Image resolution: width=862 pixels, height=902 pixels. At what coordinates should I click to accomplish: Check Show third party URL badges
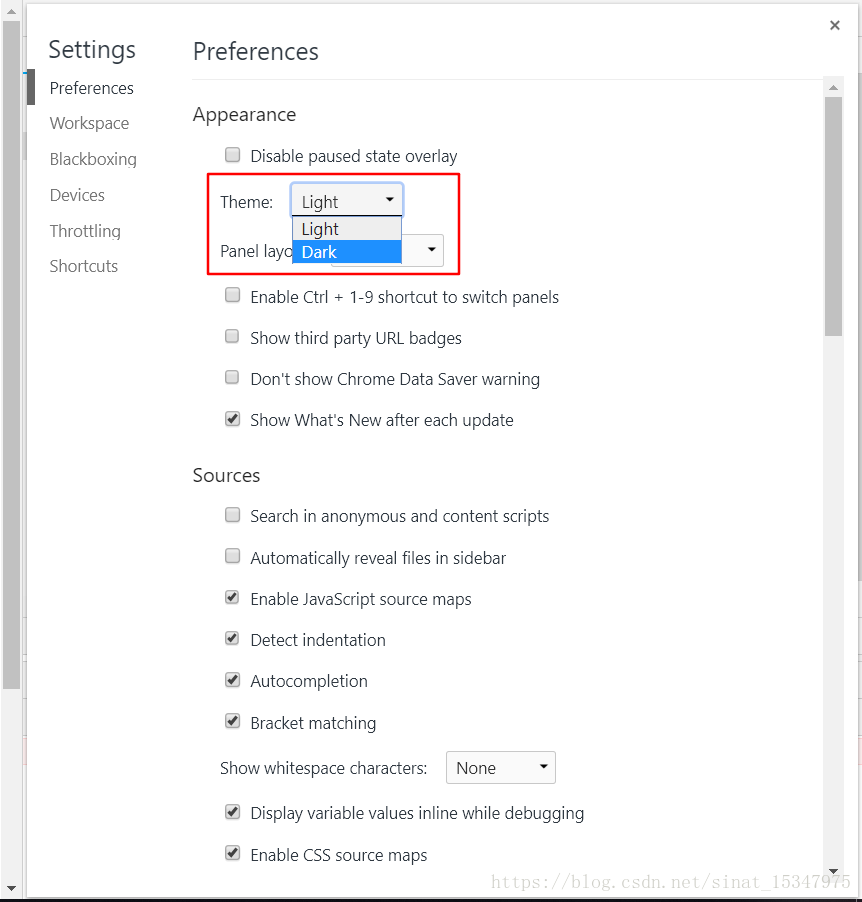233,337
